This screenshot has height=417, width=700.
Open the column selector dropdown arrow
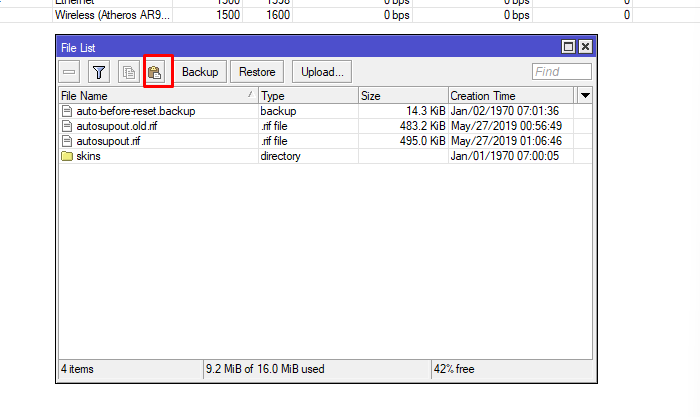coord(585,95)
